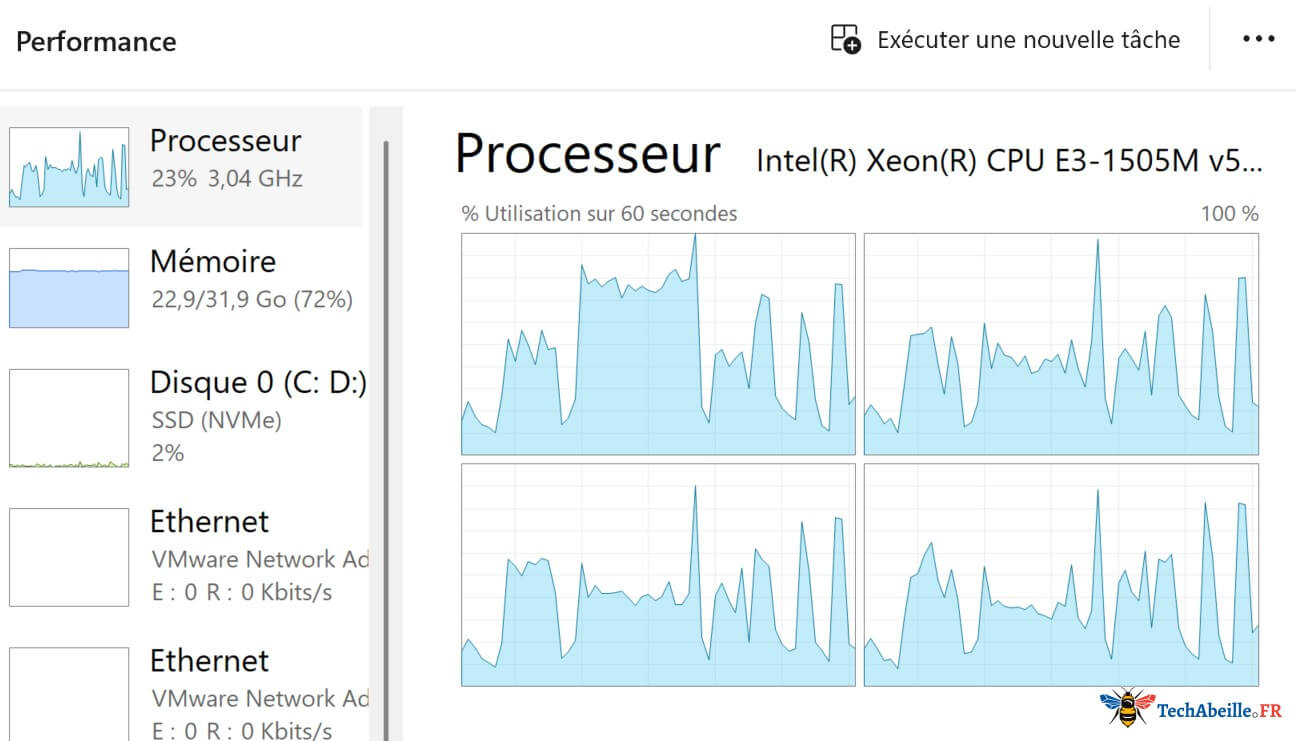Click Exécuter une nouvelle tâche button
Viewport: 1296px width, 741px height.
coord(1007,40)
